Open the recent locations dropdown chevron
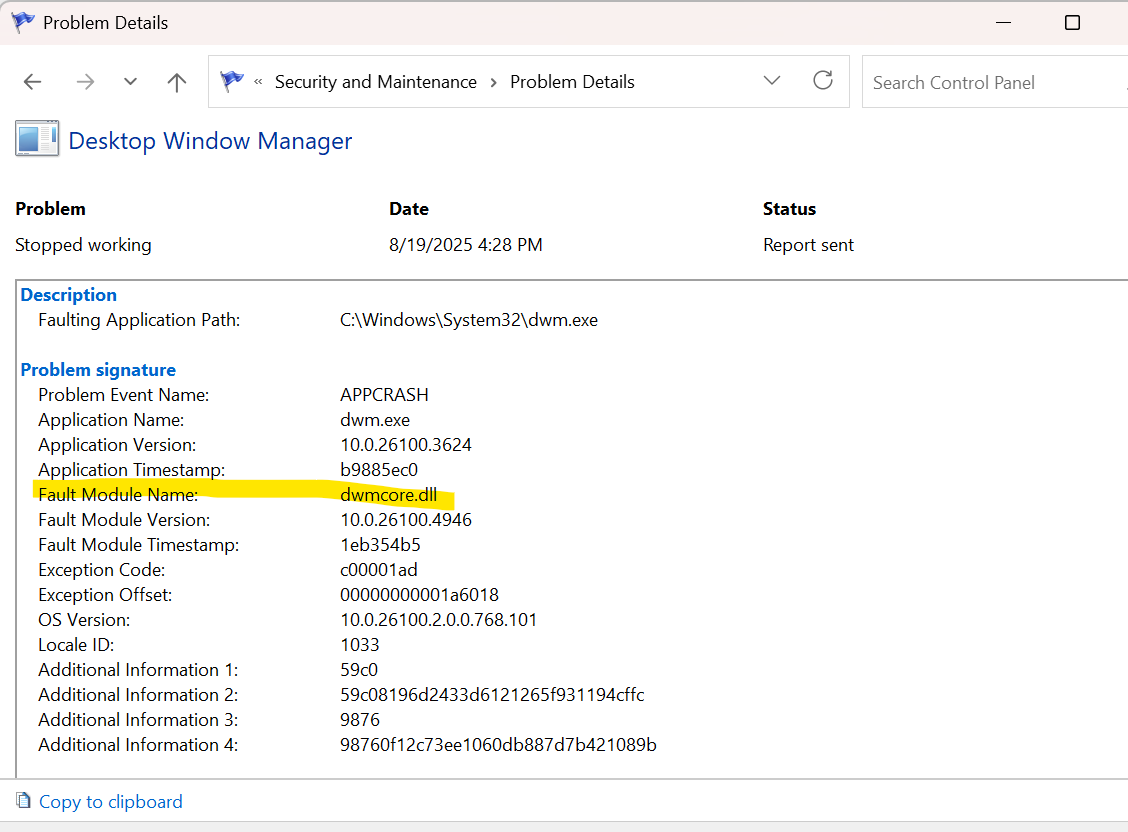The image size is (1128, 832). 130,82
